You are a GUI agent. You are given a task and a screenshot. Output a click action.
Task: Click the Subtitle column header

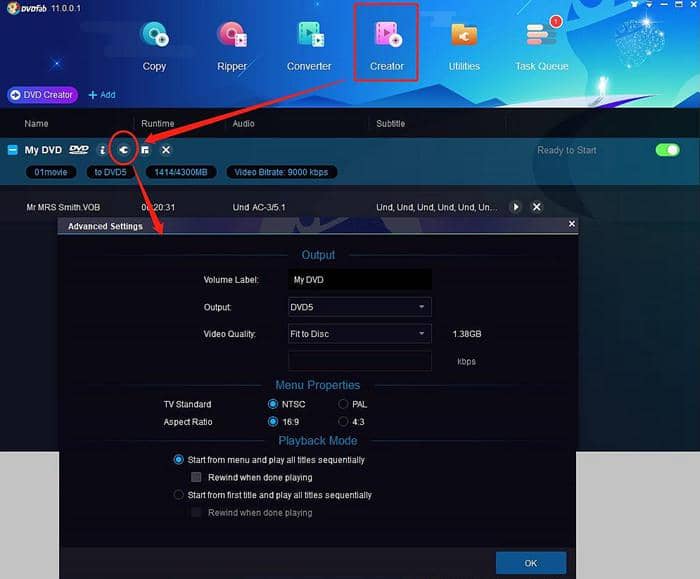click(390, 124)
